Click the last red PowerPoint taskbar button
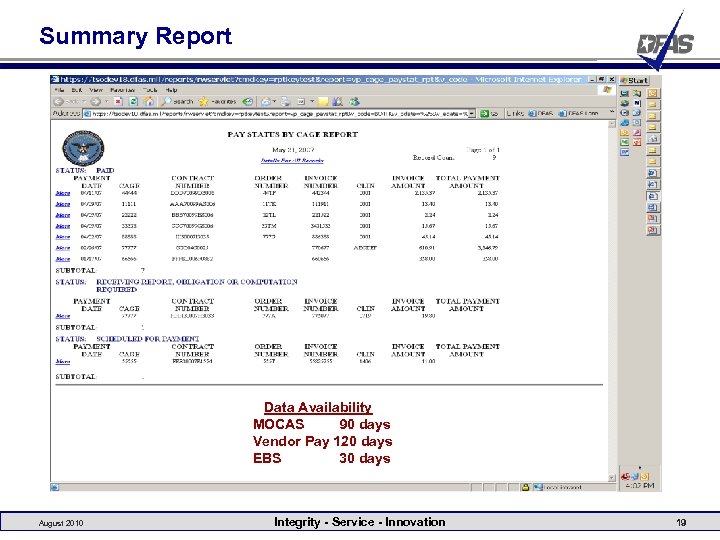The height and width of the screenshot is (540, 720). tap(652, 230)
